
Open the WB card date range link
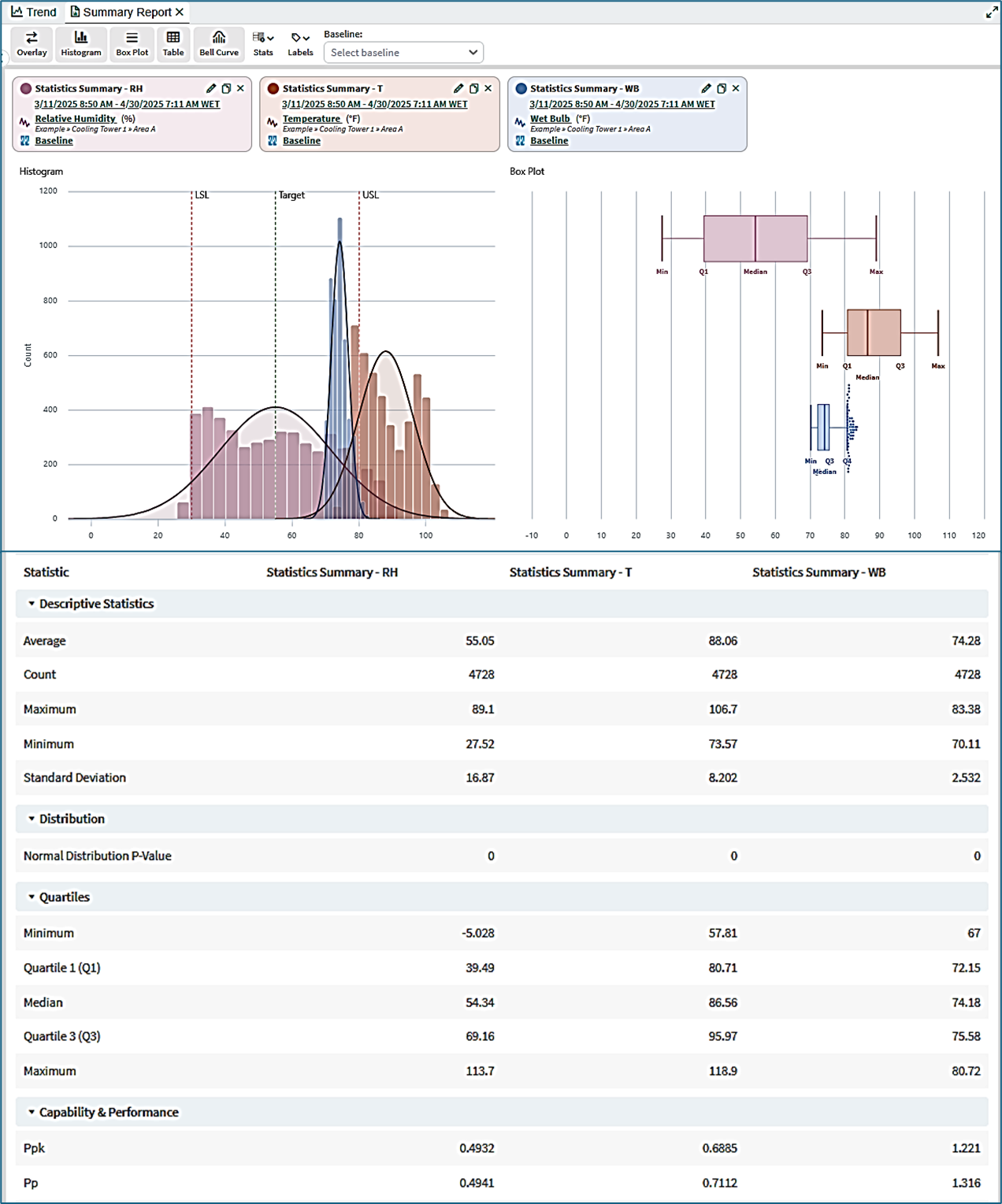622,104
